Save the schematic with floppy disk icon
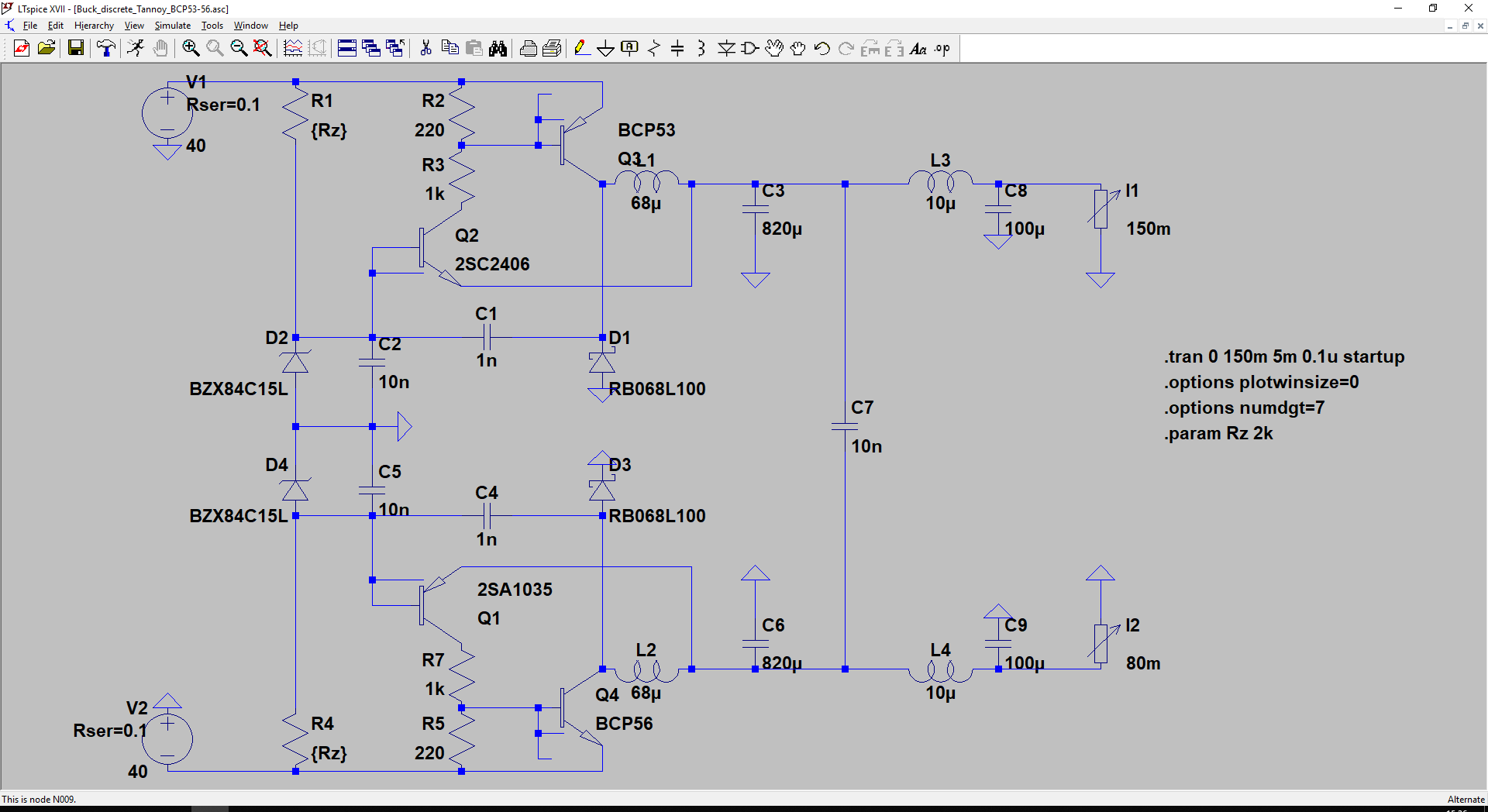The width and height of the screenshot is (1488, 812). point(76,49)
